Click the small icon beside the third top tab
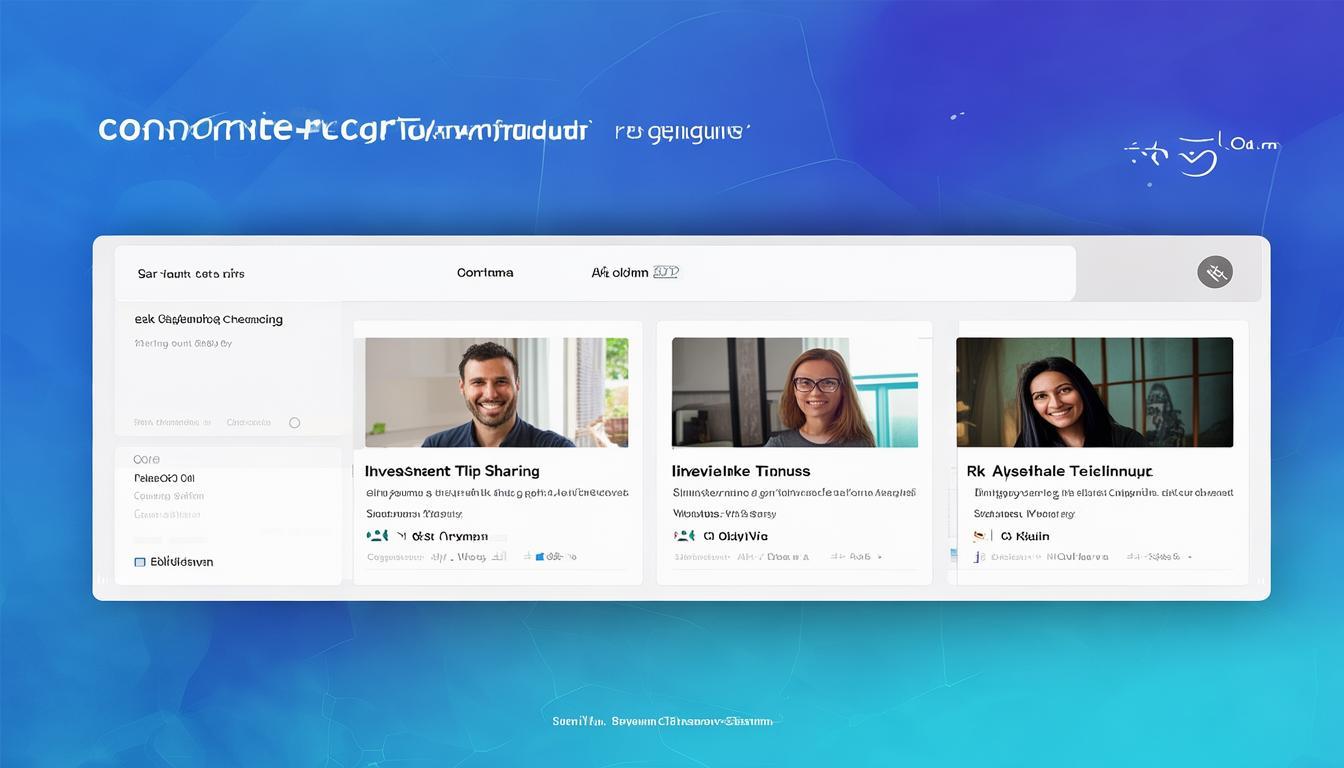 (x=665, y=272)
